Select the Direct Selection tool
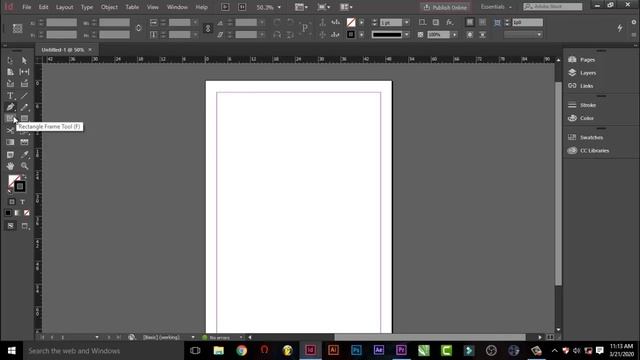The image size is (640, 360). 24,60
